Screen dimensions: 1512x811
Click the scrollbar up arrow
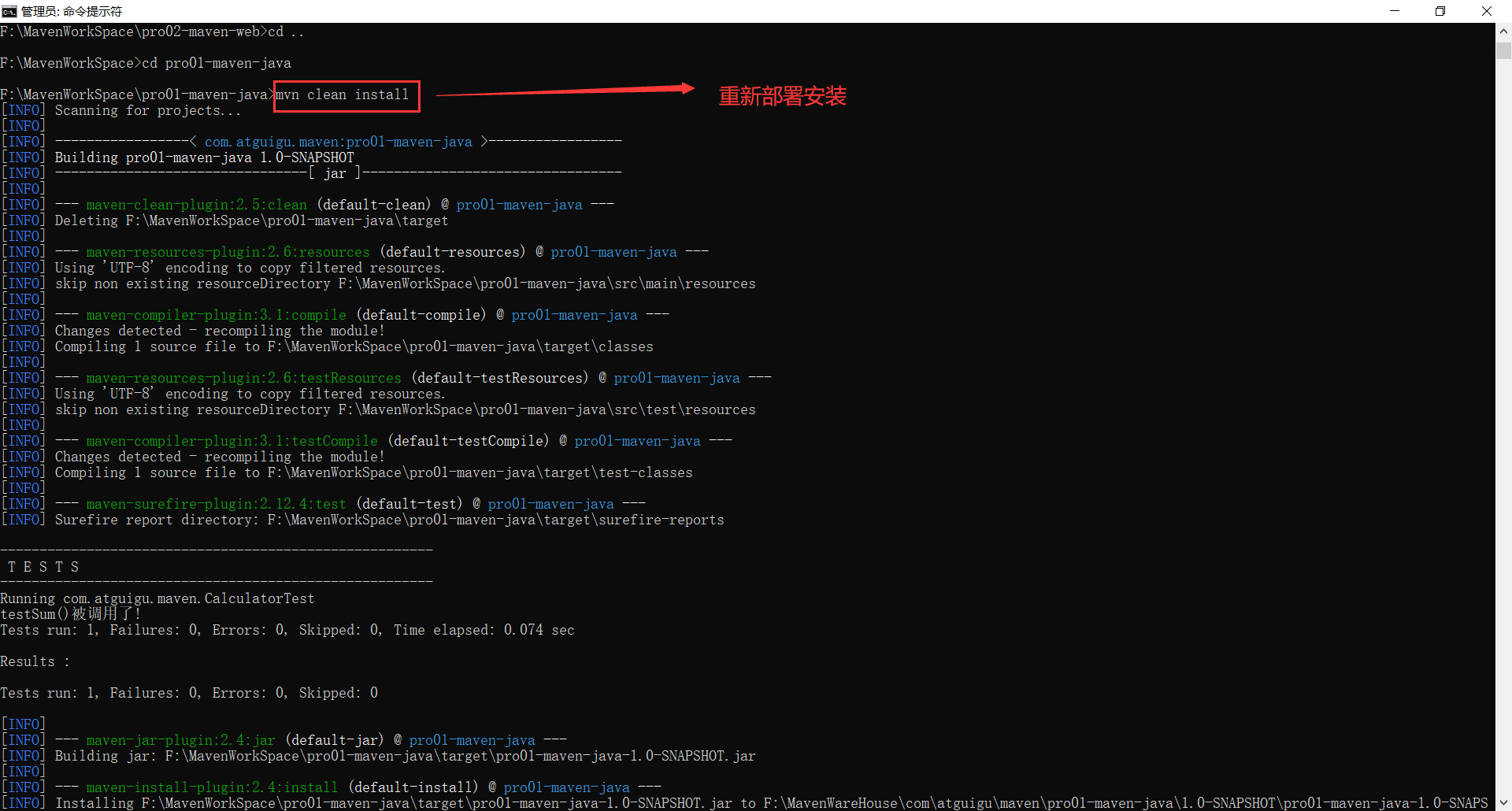(x=1503, y=31)
